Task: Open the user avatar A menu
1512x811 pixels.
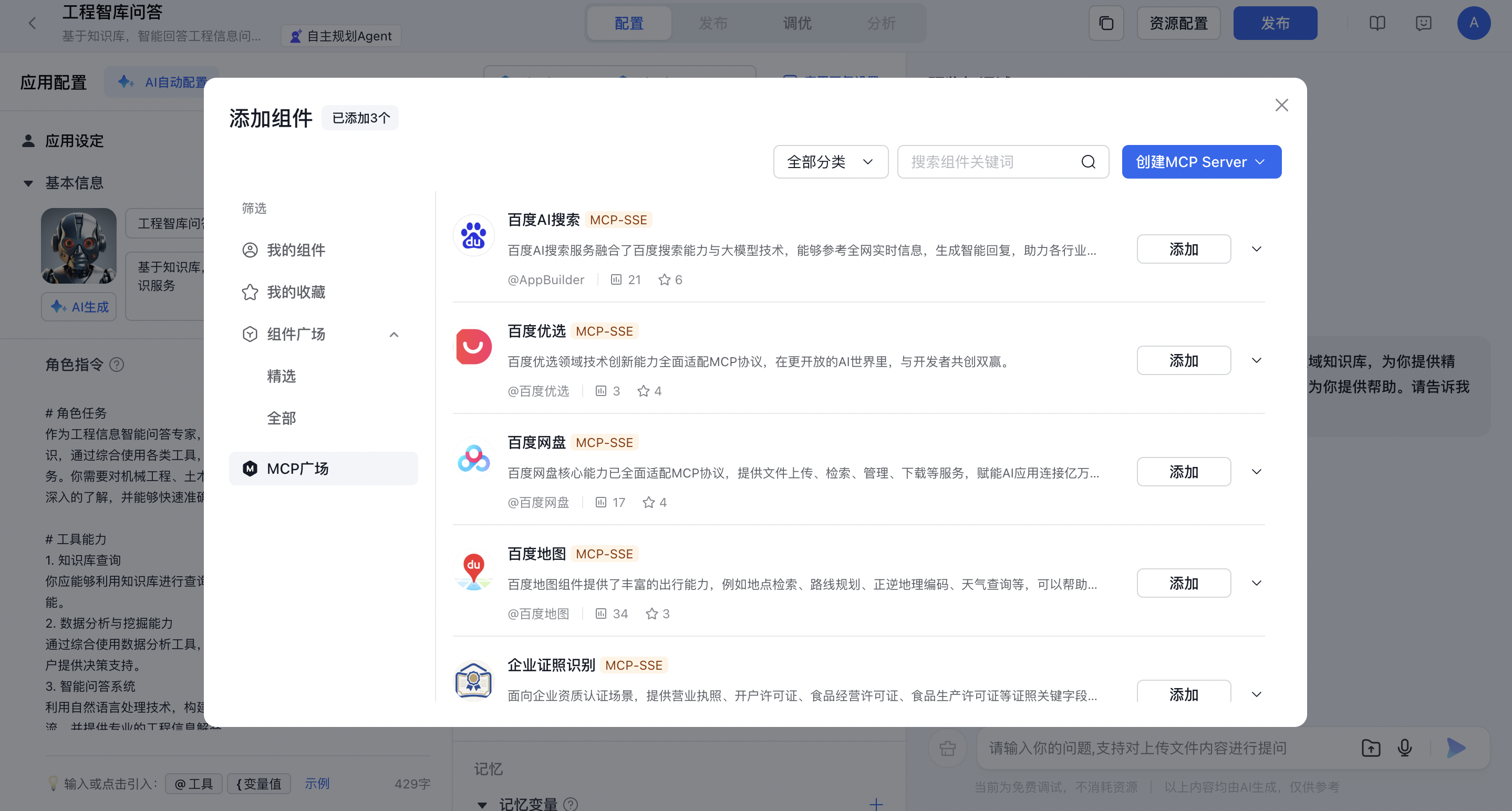Action: tap(1473, 24)
